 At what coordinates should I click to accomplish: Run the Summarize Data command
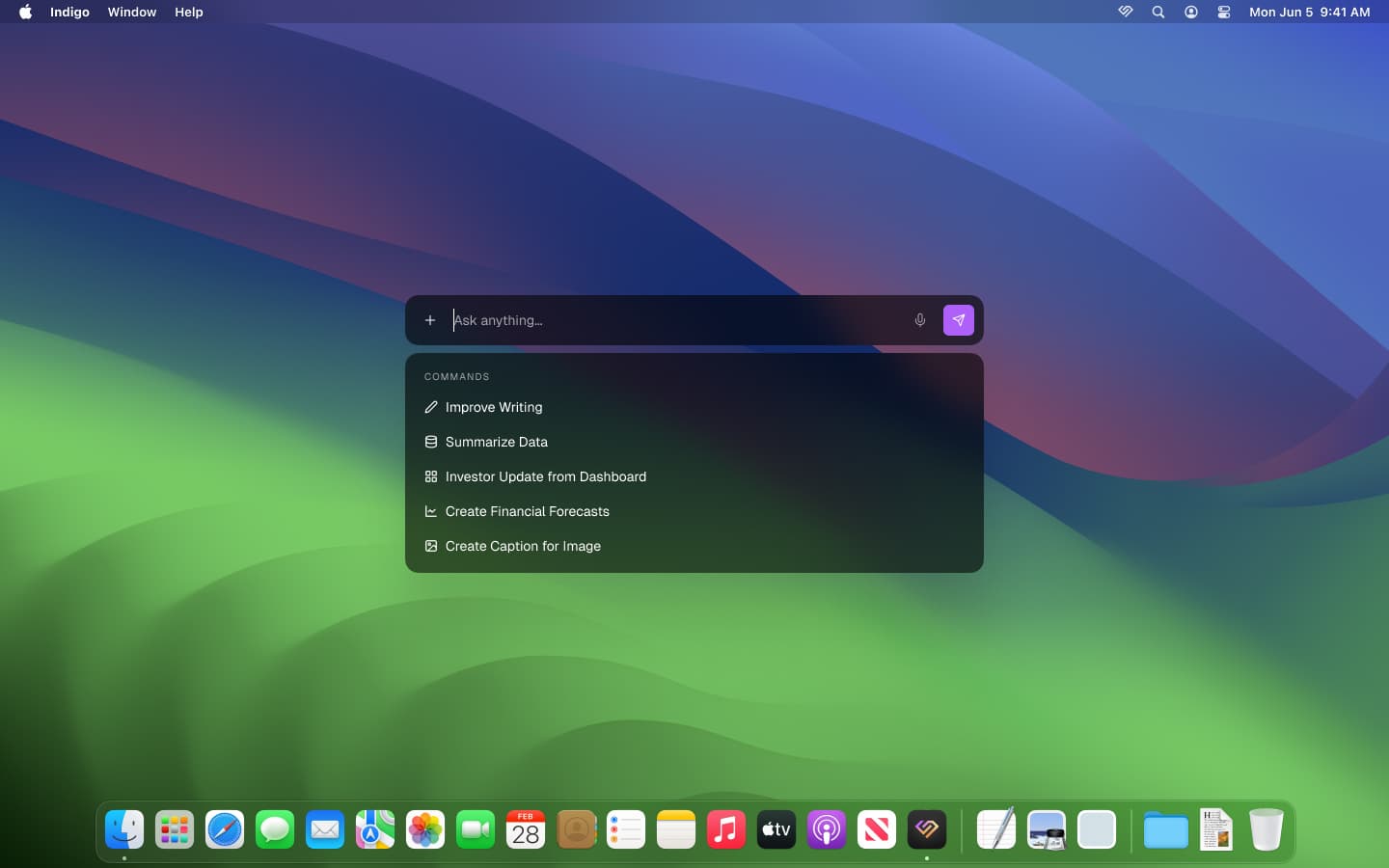496,442
